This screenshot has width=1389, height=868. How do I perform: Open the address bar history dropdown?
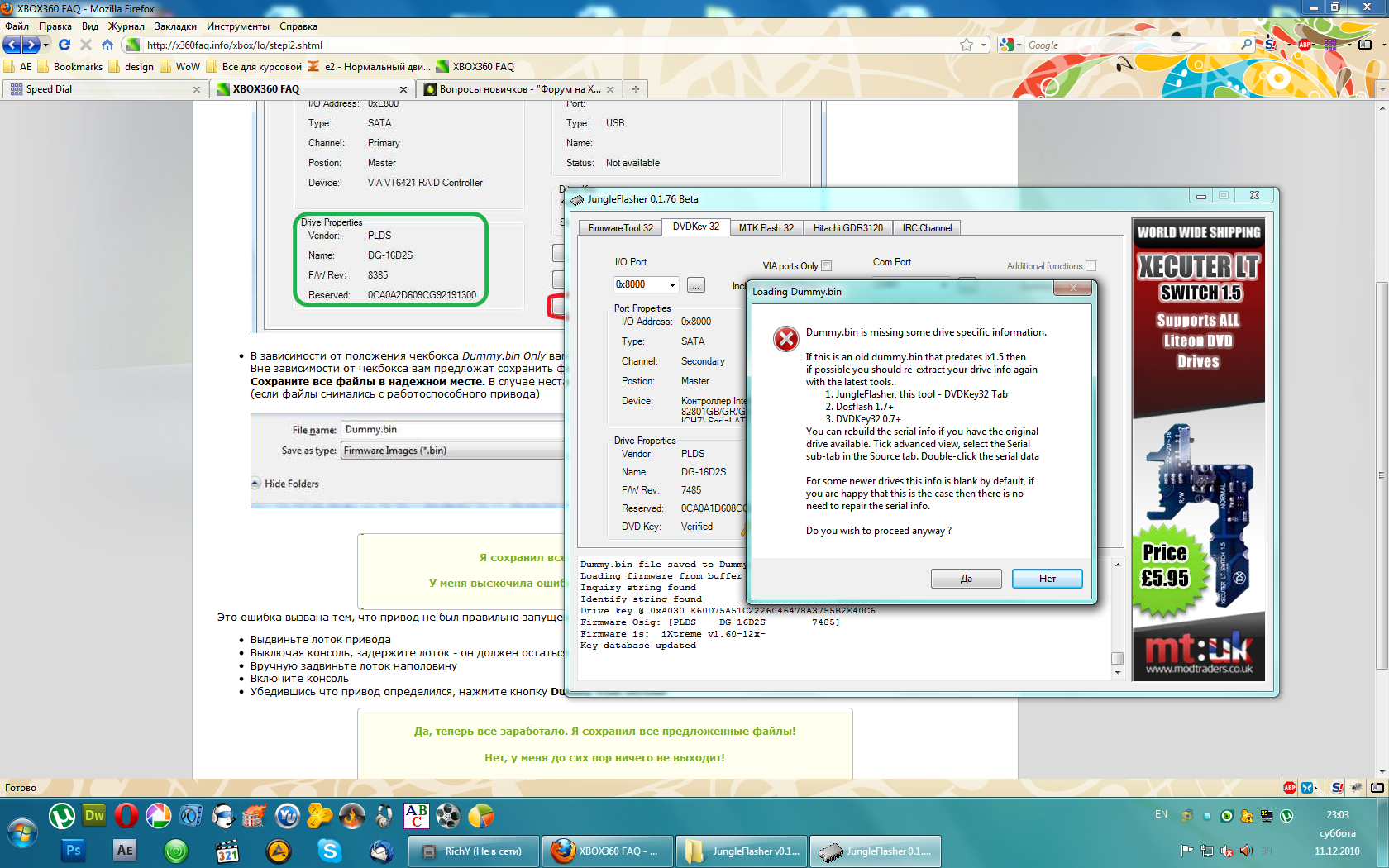pos(983,45)
